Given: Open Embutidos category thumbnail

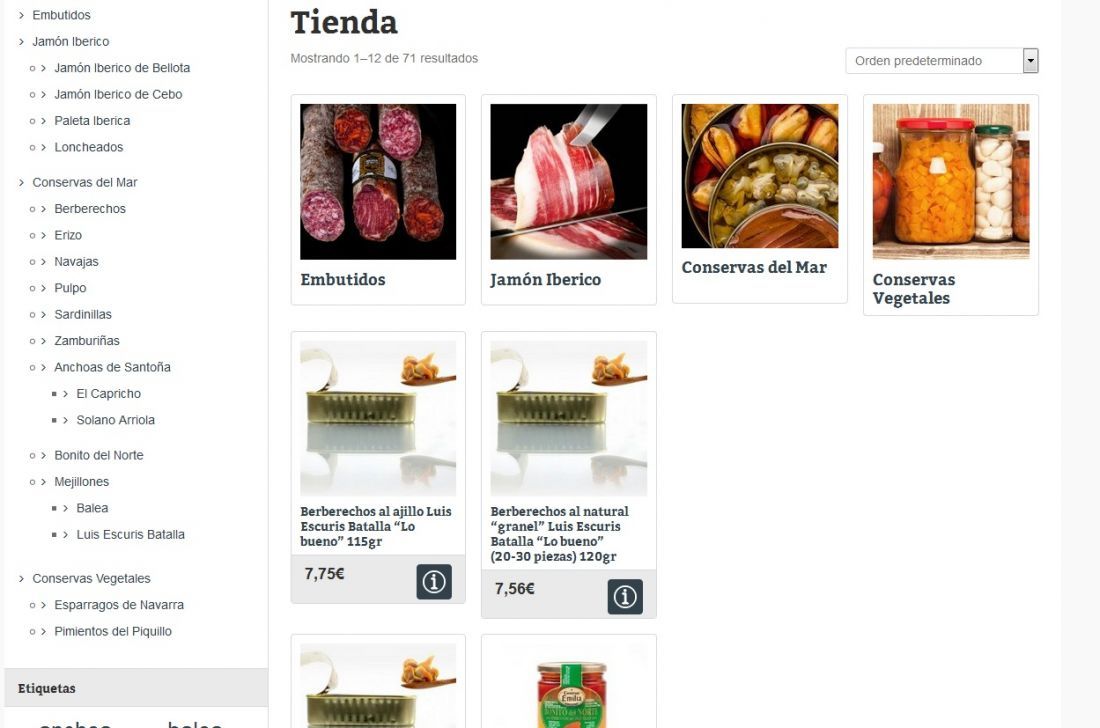Looking at the screenshot, I should coord(377,182).
